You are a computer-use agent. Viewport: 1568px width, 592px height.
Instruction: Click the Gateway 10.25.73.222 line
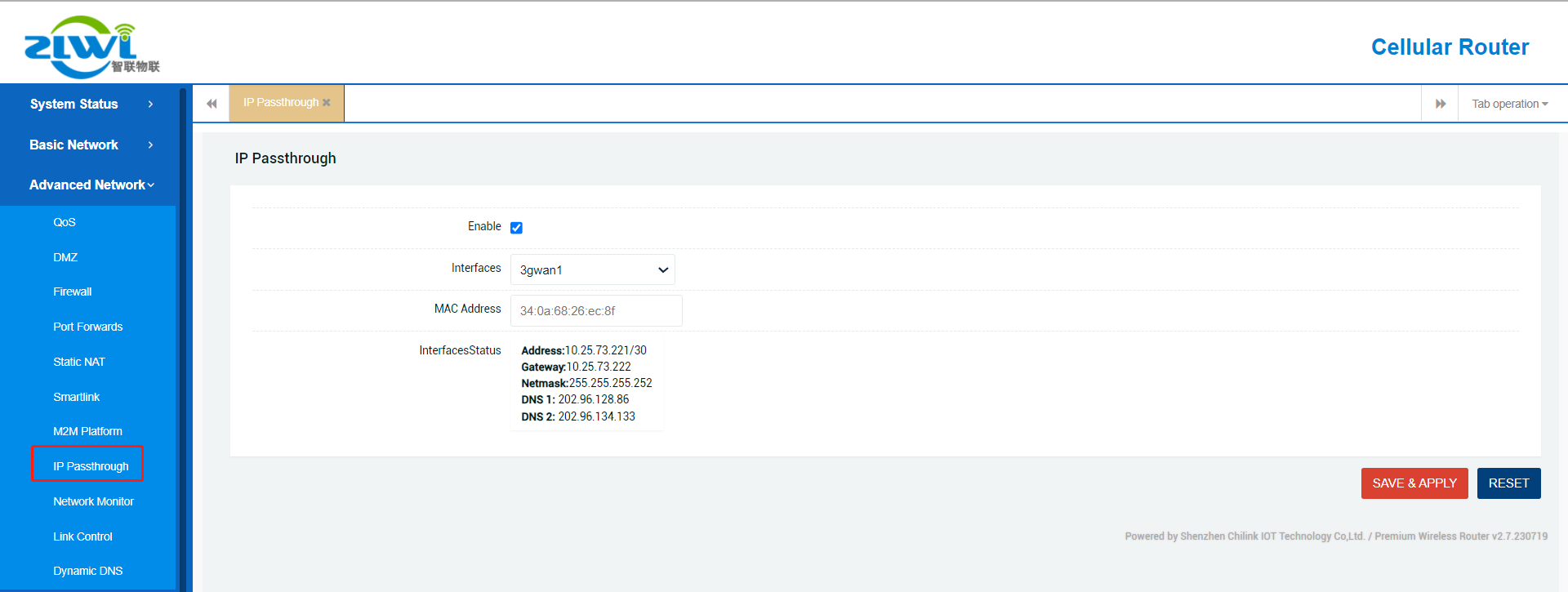coord(577,367)
